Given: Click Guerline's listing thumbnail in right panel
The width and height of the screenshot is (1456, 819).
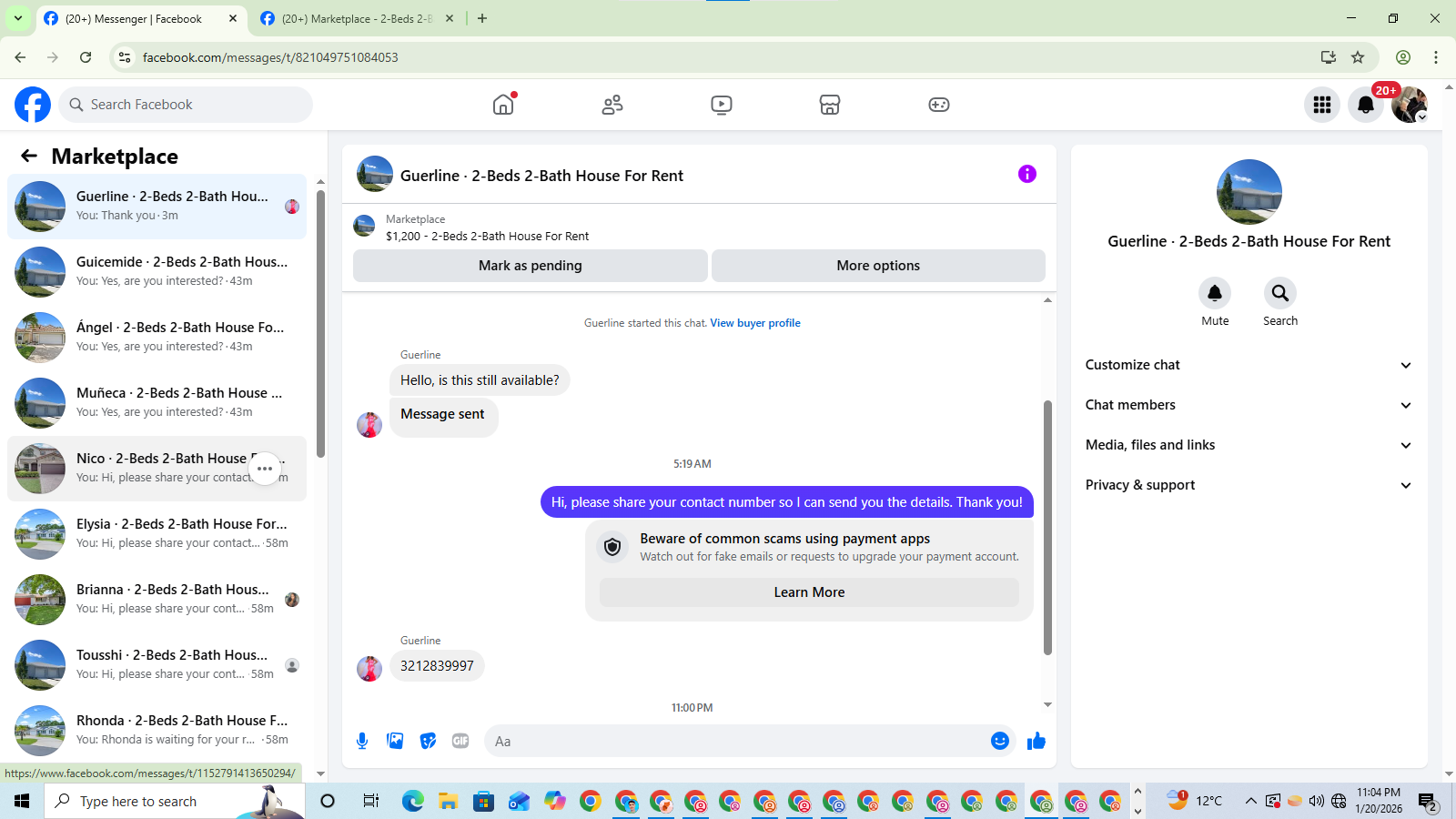Looking at the screenshot, I should tap(1249, 192).
